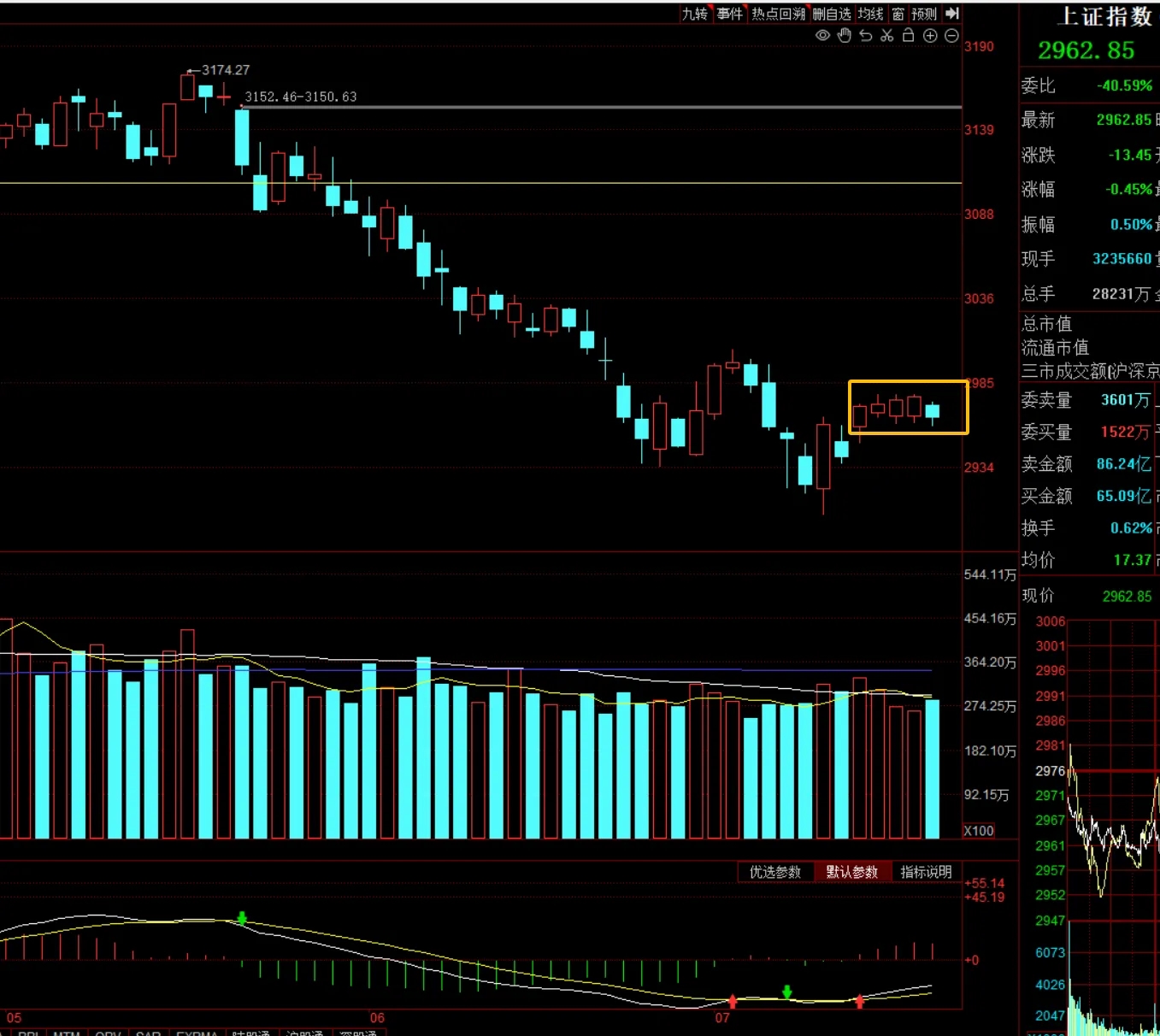Click the 委卖量 3601万 value
Viewport: 1160px width, 1036px height.
click(1126, 399)
